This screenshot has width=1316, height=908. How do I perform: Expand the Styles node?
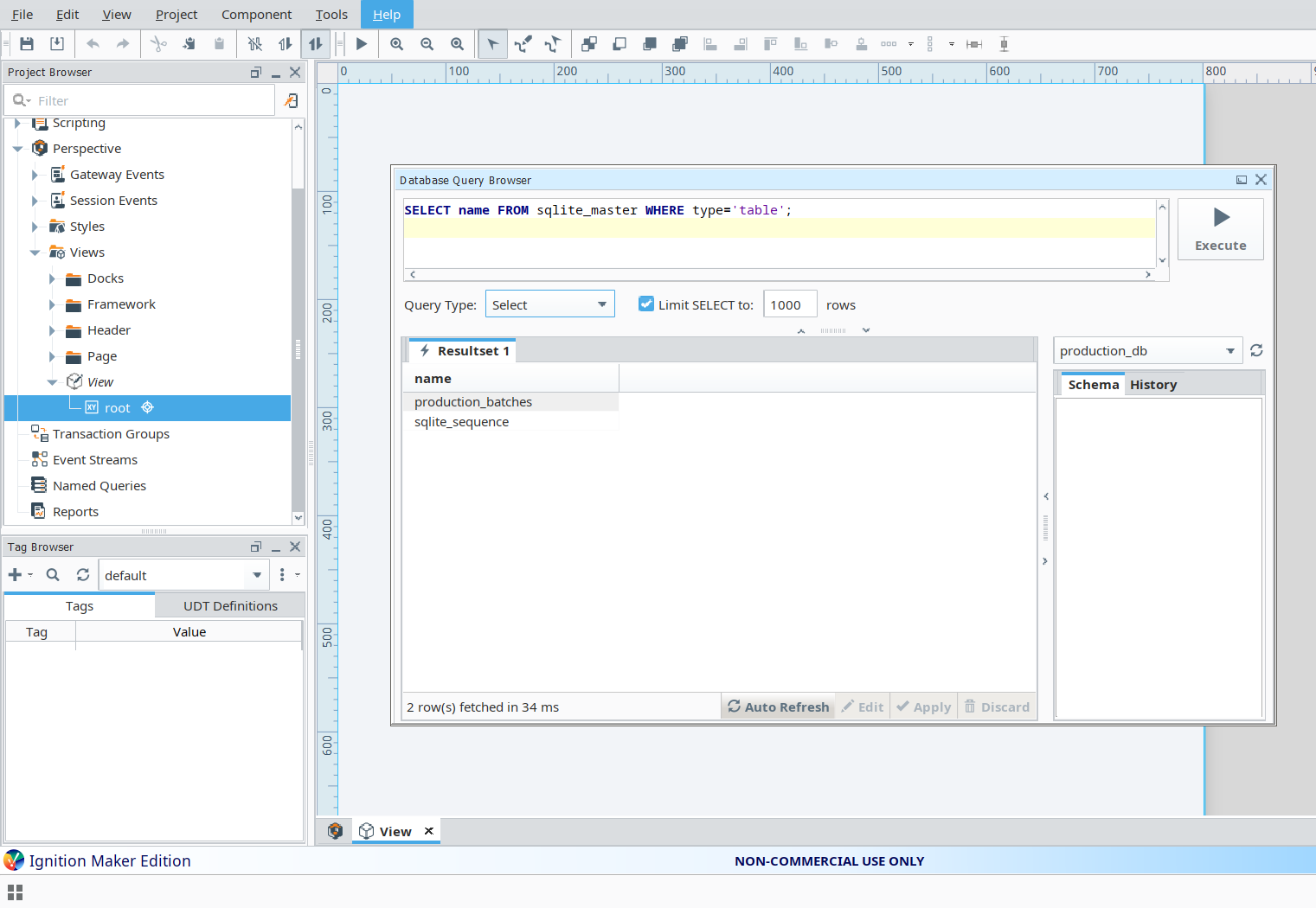(x=35, y=227)
